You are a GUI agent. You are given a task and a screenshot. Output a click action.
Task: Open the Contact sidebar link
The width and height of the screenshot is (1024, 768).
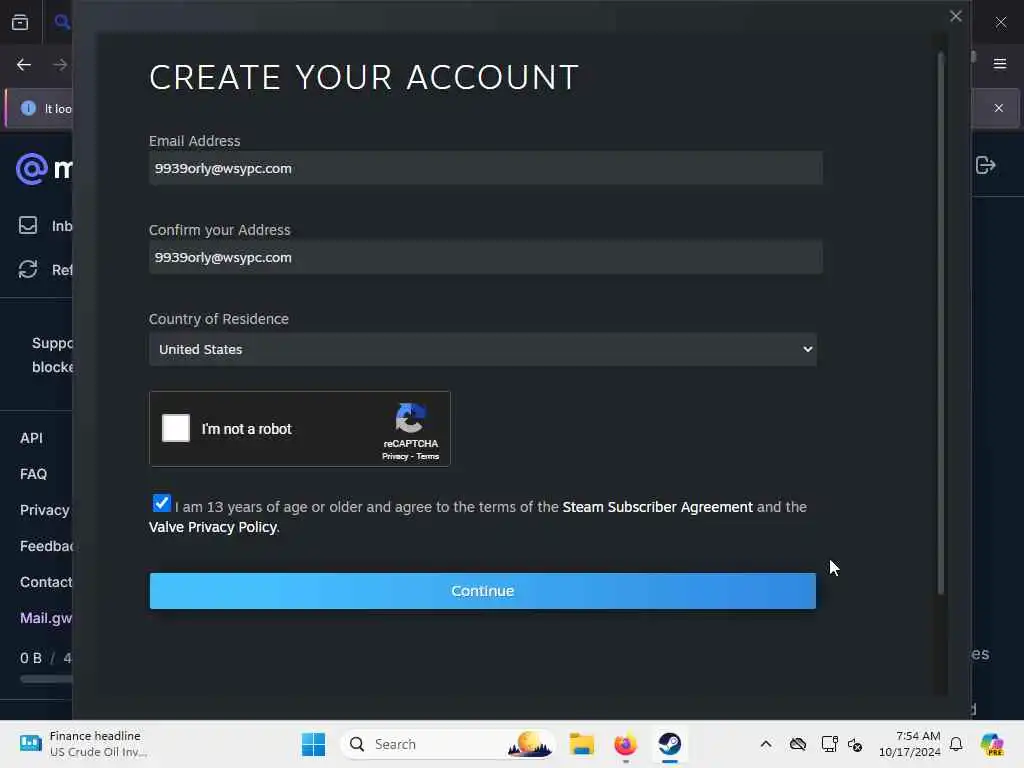coord(46,582)
